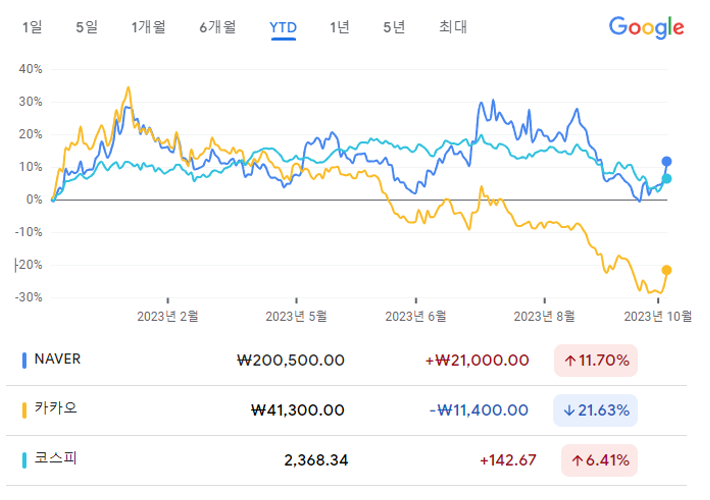Click the 코스피 teal endpoint dot
The width and height of the screenshot is (710, 500).
pyautogui.click(x=667, y=179)
